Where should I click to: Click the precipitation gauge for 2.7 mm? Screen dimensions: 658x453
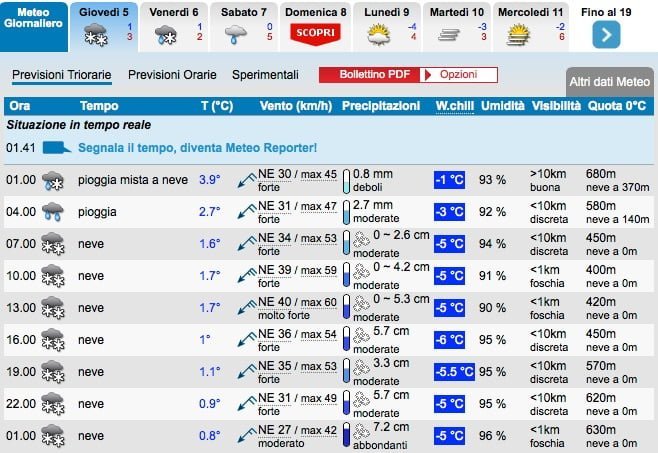346,212
